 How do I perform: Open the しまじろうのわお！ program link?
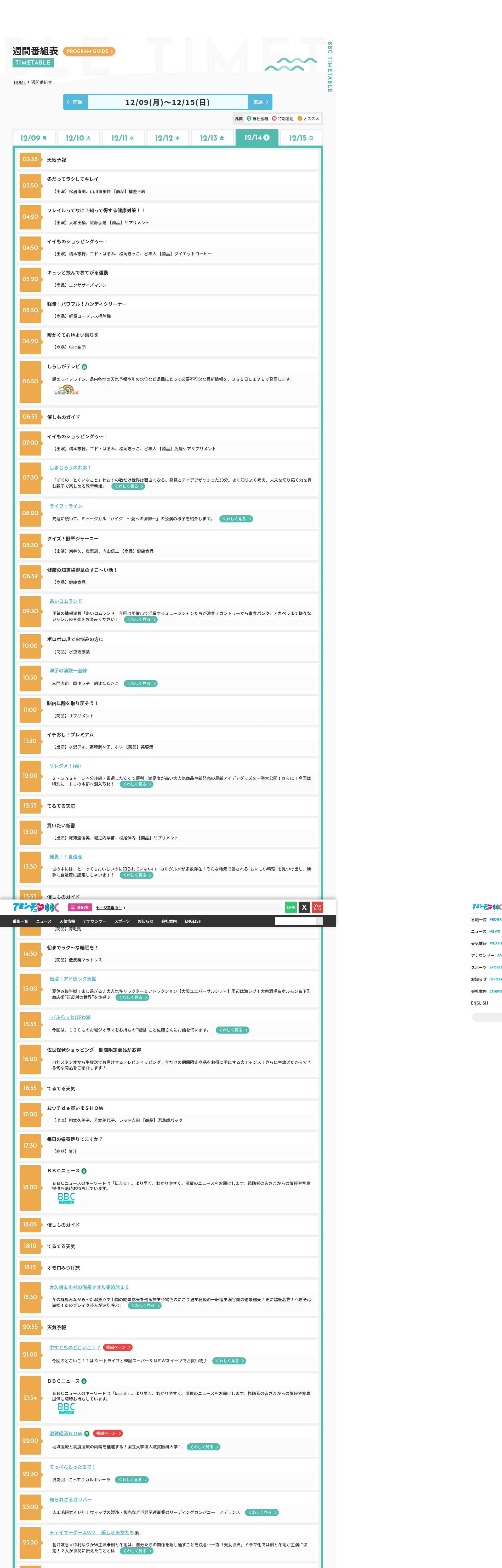70,468
